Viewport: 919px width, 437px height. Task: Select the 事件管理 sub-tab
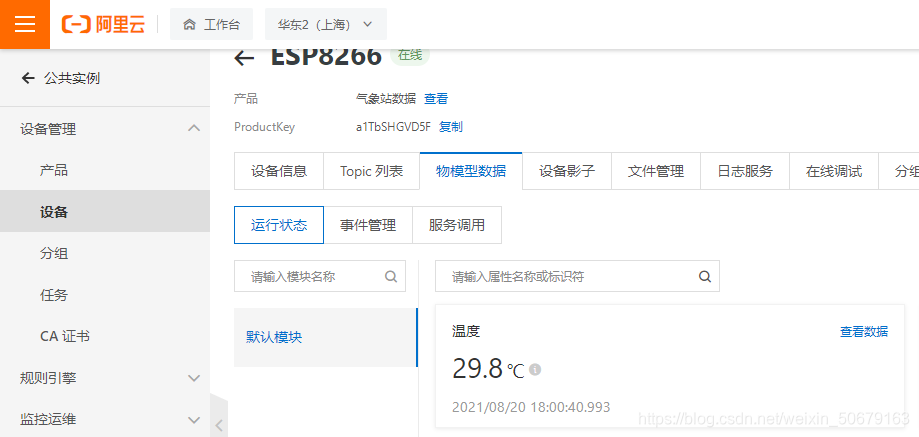(x=368, y=225)
